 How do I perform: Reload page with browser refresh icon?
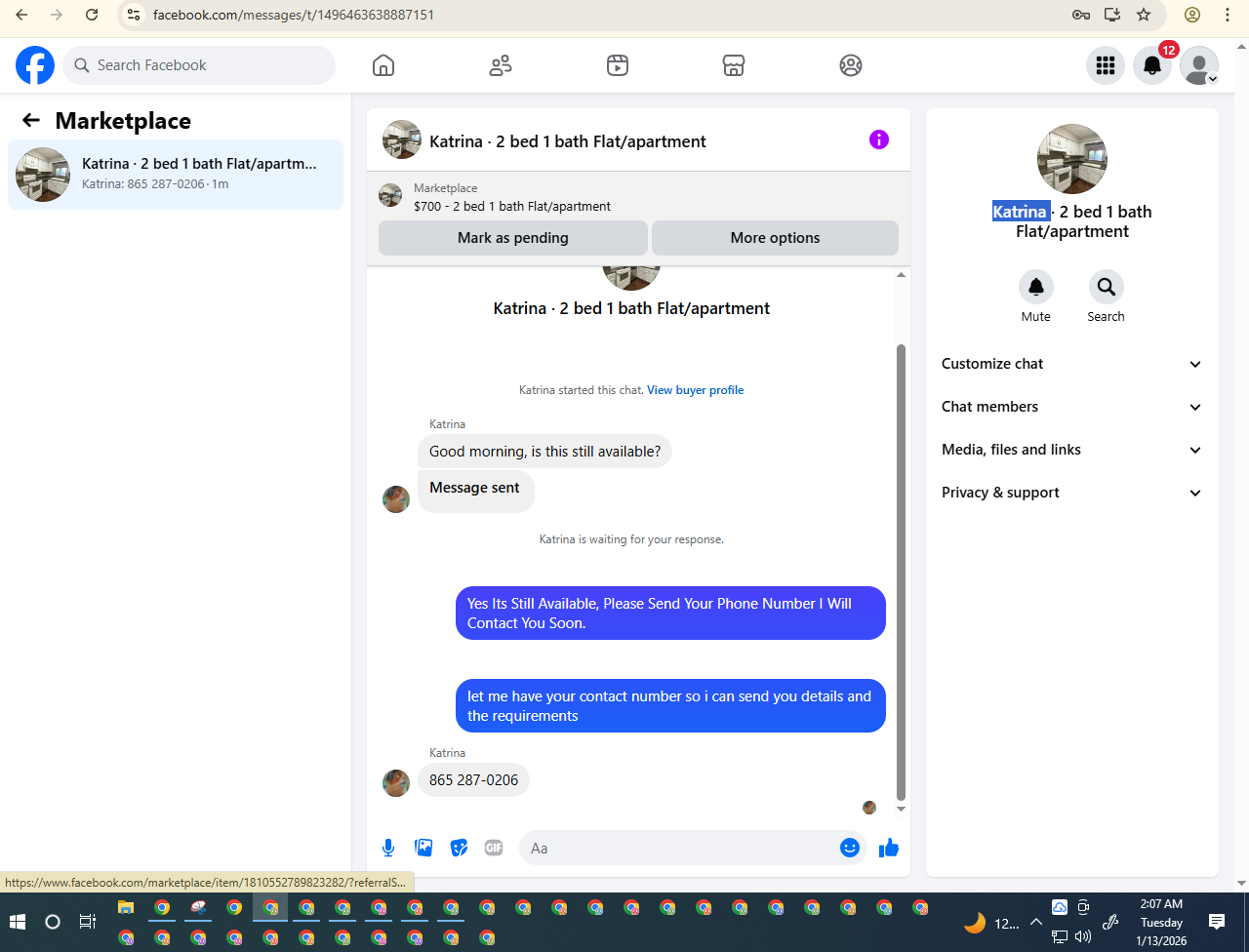coord(92,15)
